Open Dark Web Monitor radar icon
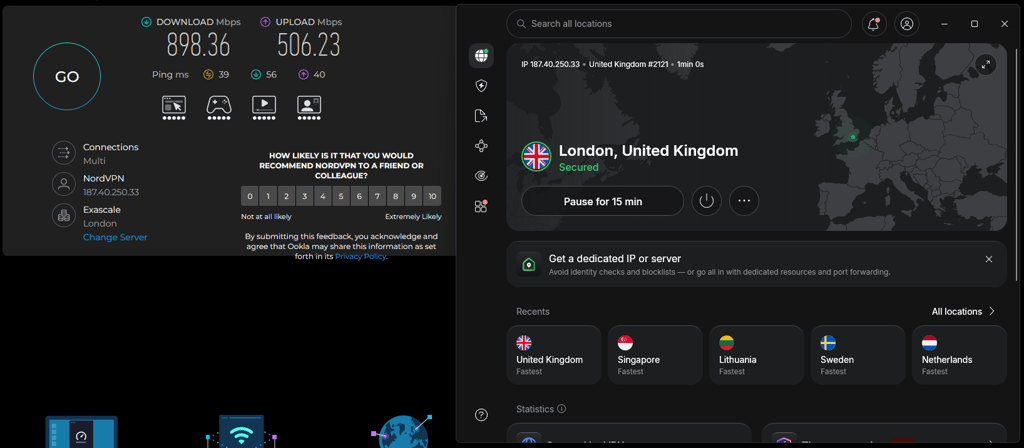This screenshot has height=448, width=1024. pyautogui.click(x=481, y=176)
